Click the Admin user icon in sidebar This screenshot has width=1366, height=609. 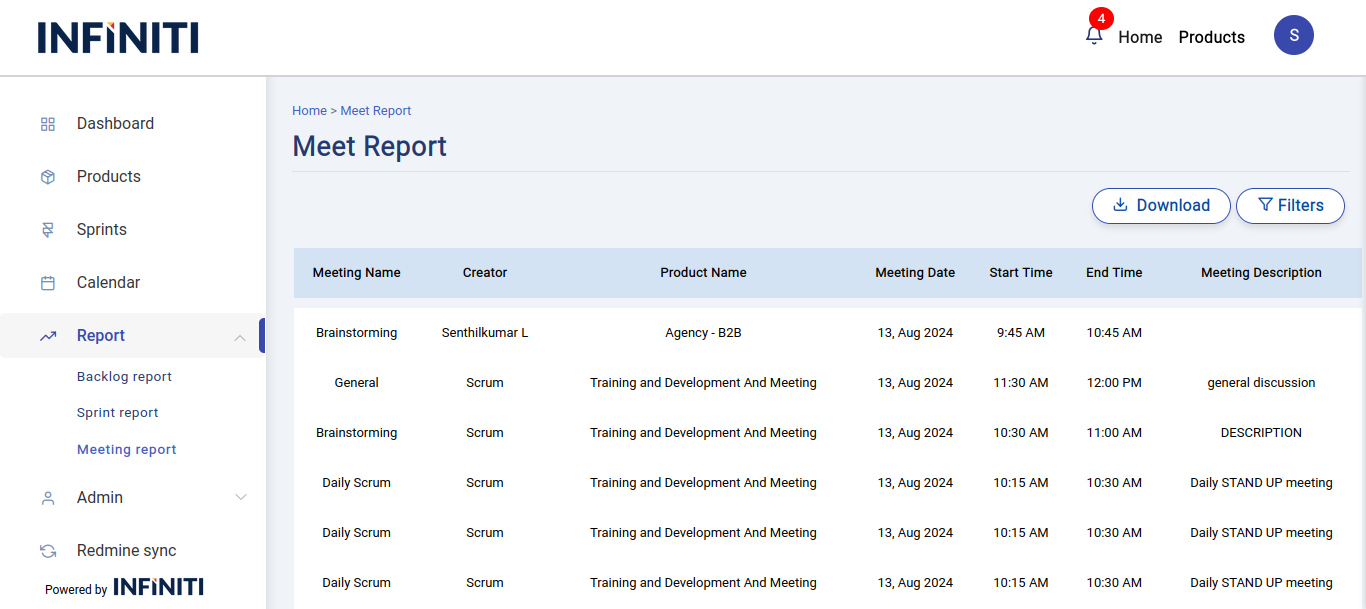48,498
